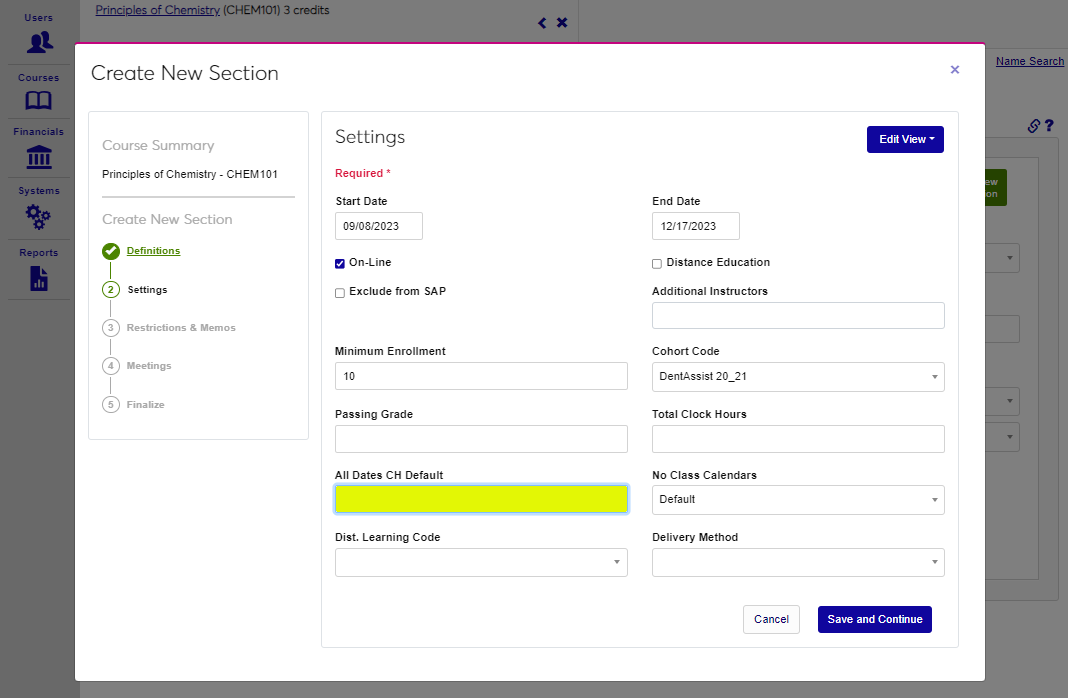Select the Restrictions & Memos step
Screen dimensions: 1068x698
181,328
